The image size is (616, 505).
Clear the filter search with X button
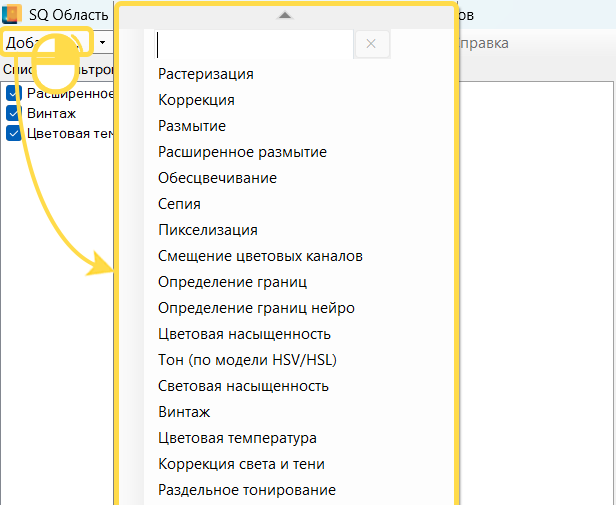[x=371, y=43]
